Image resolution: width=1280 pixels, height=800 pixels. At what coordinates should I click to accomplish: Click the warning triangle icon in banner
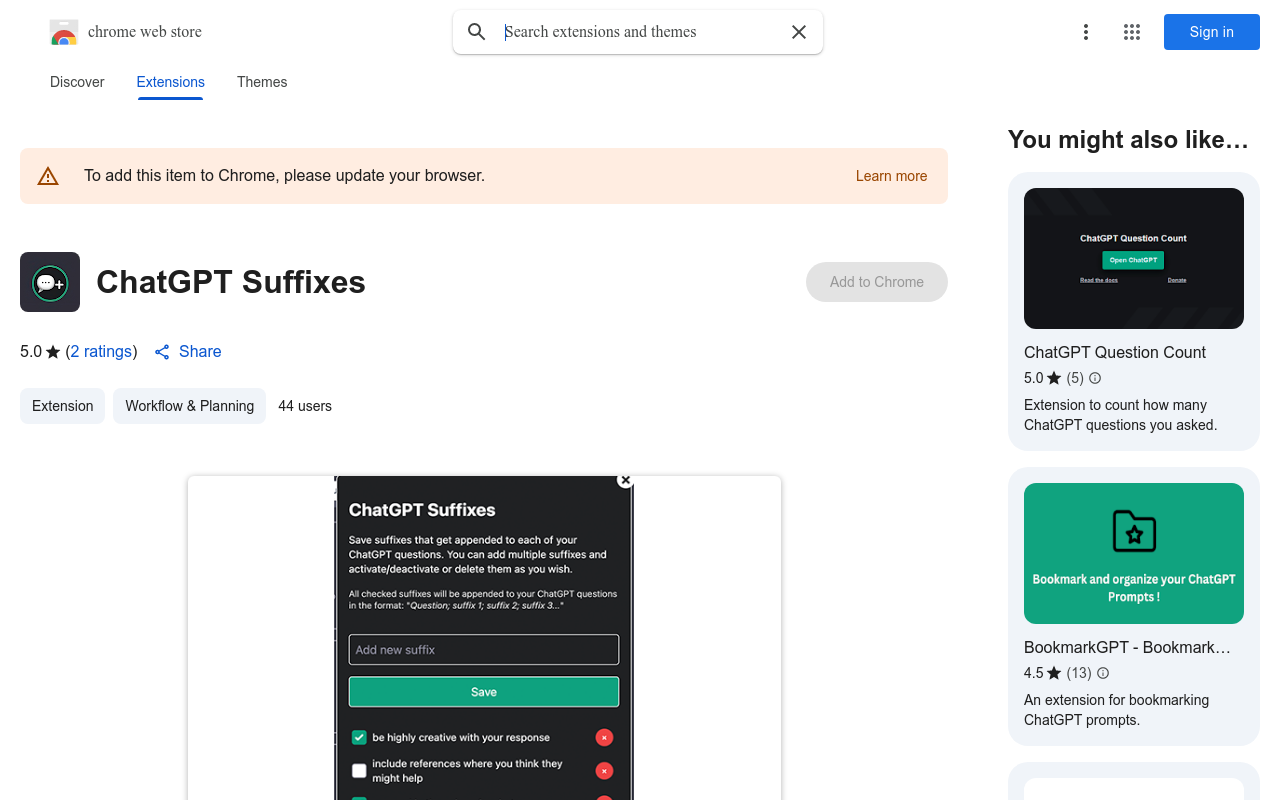click(x=48, y=176)
